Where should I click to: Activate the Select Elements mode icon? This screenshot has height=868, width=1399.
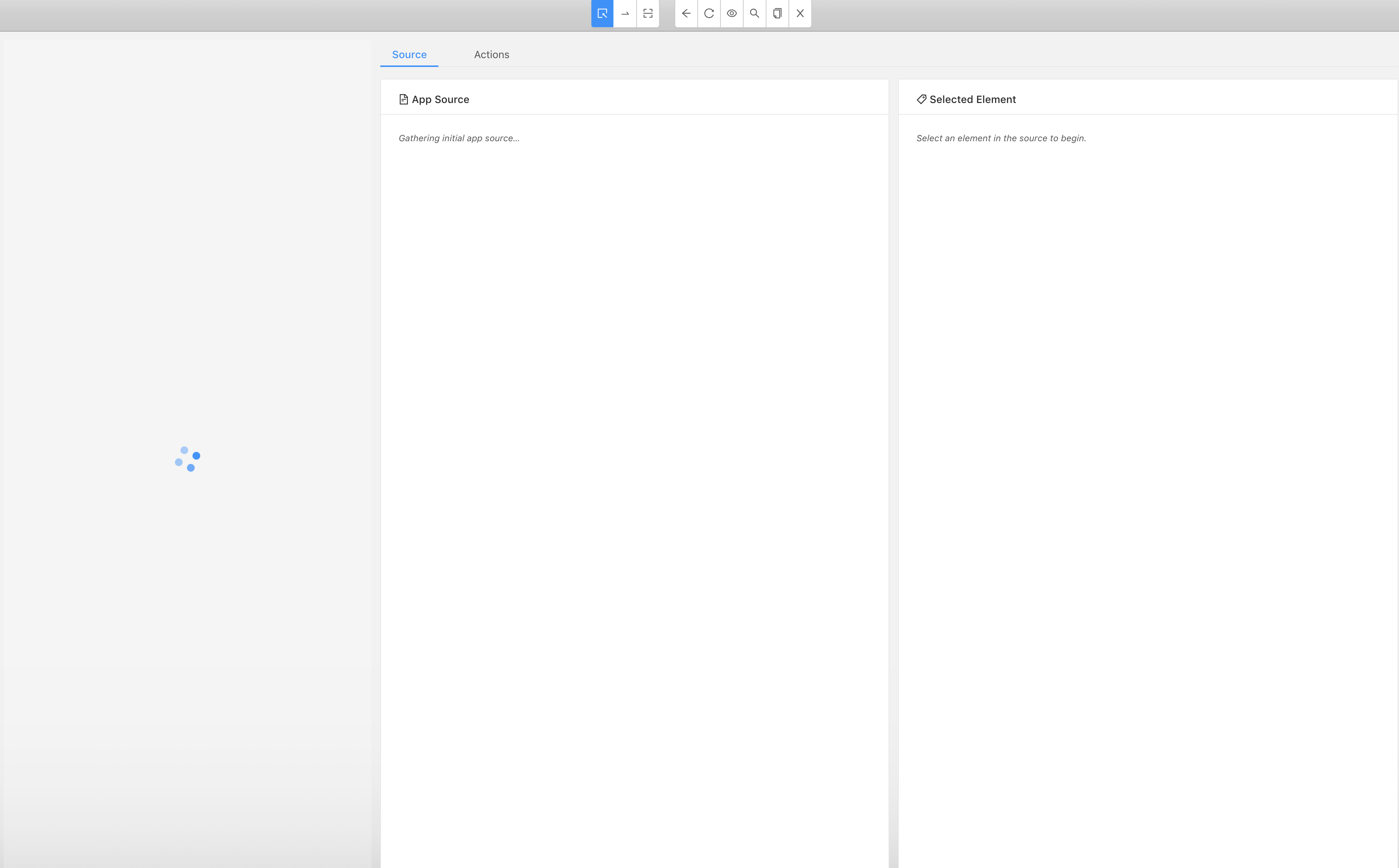(x=602, y=13)
